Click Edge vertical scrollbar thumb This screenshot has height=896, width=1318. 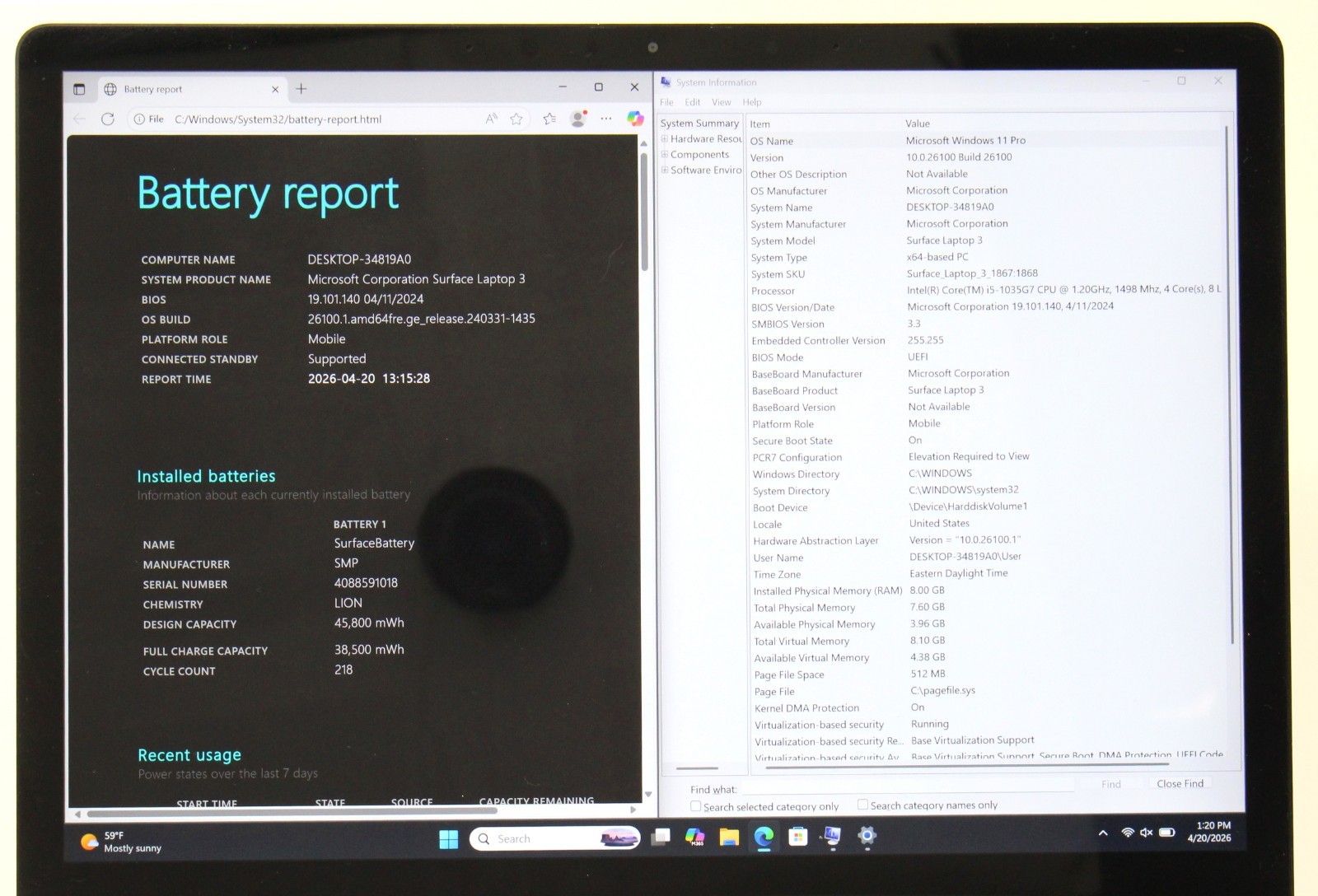(644, 211)
